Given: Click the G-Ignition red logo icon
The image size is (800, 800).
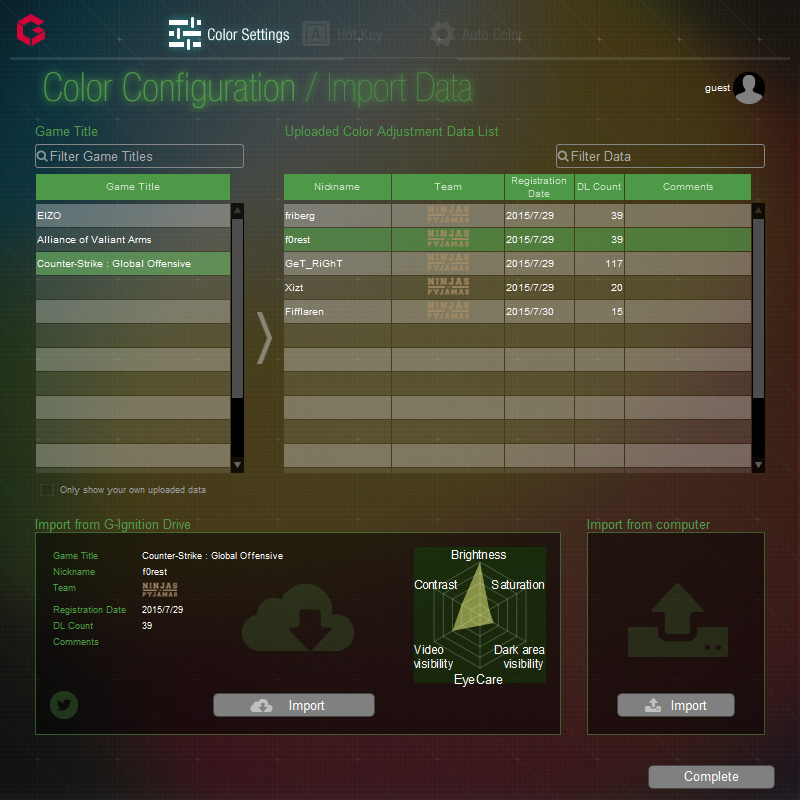Looking at the screenshot, I should (31, 30).
